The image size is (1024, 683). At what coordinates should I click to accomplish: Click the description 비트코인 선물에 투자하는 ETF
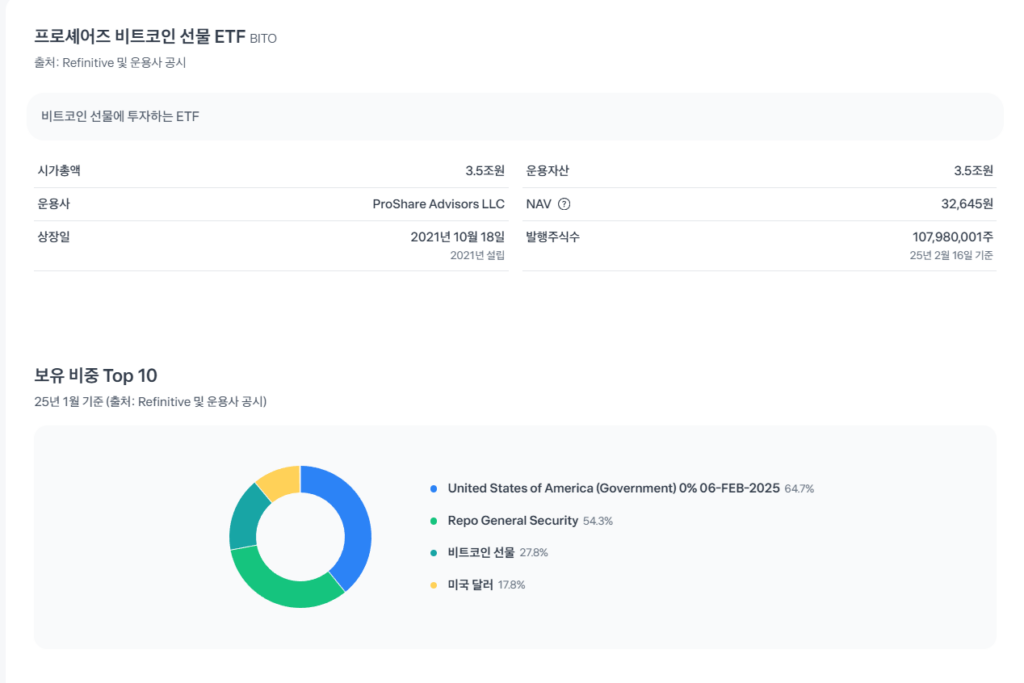(x=120, y=116)
